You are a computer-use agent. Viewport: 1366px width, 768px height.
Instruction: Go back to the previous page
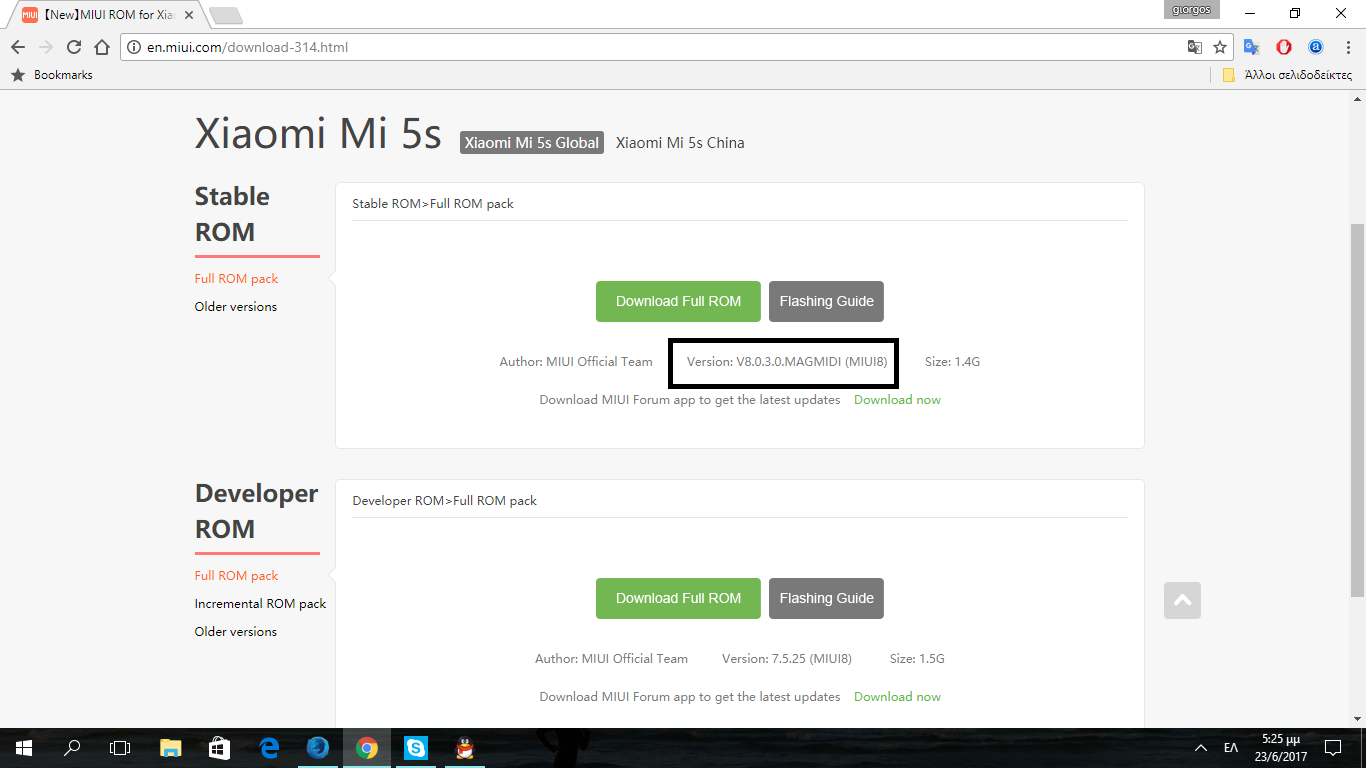[18, 47]
